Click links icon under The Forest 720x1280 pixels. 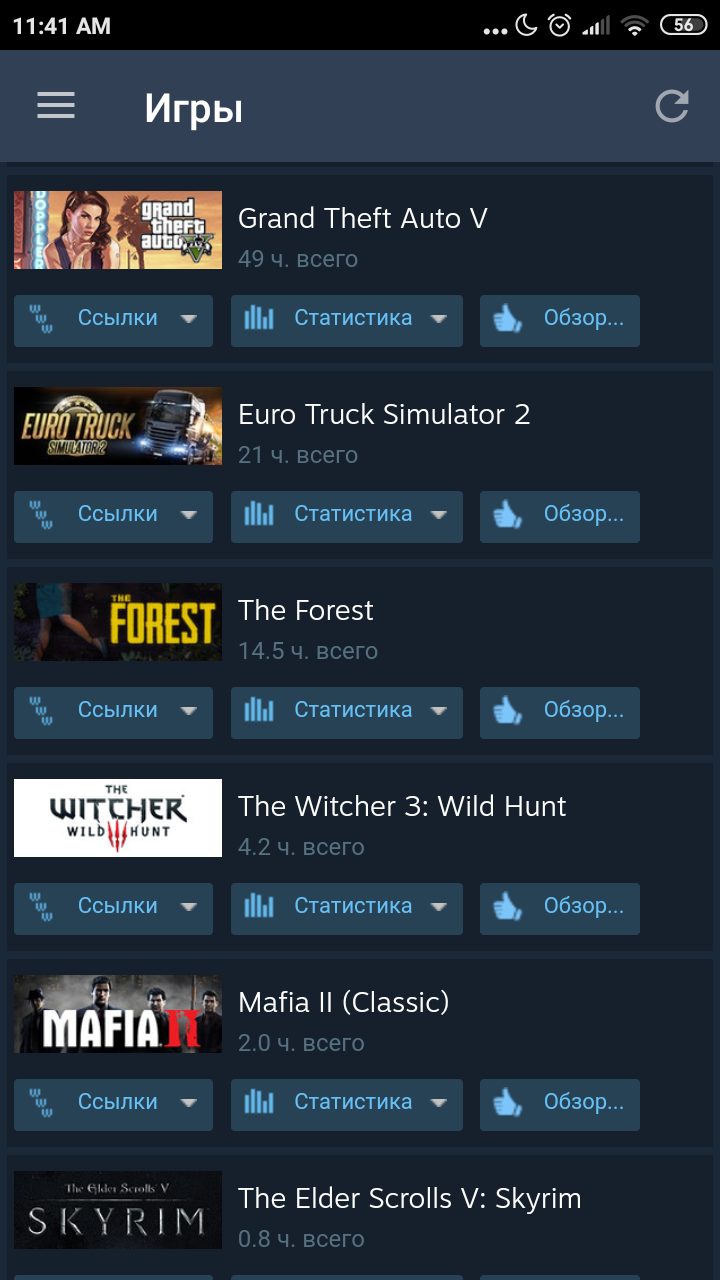tap(41, 711)
